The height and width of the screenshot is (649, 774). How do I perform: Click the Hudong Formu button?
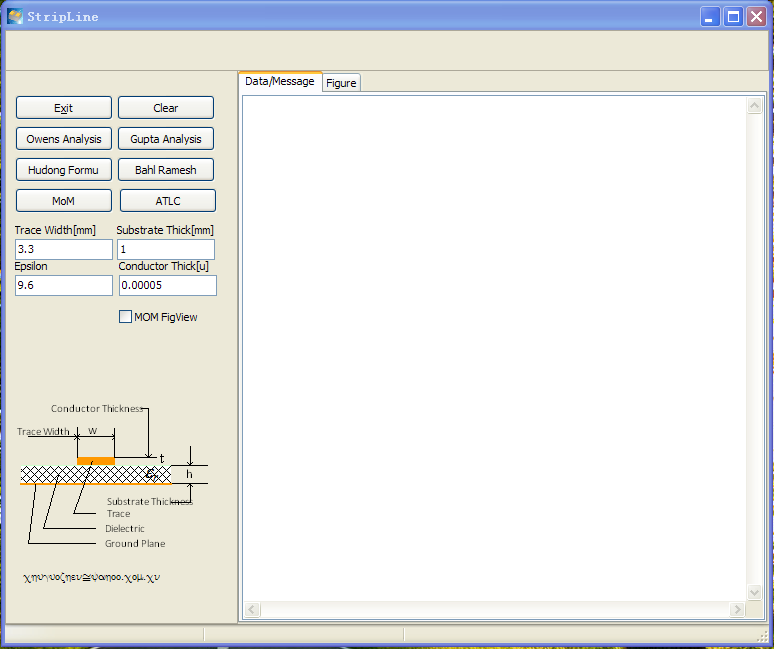(64, 170)
